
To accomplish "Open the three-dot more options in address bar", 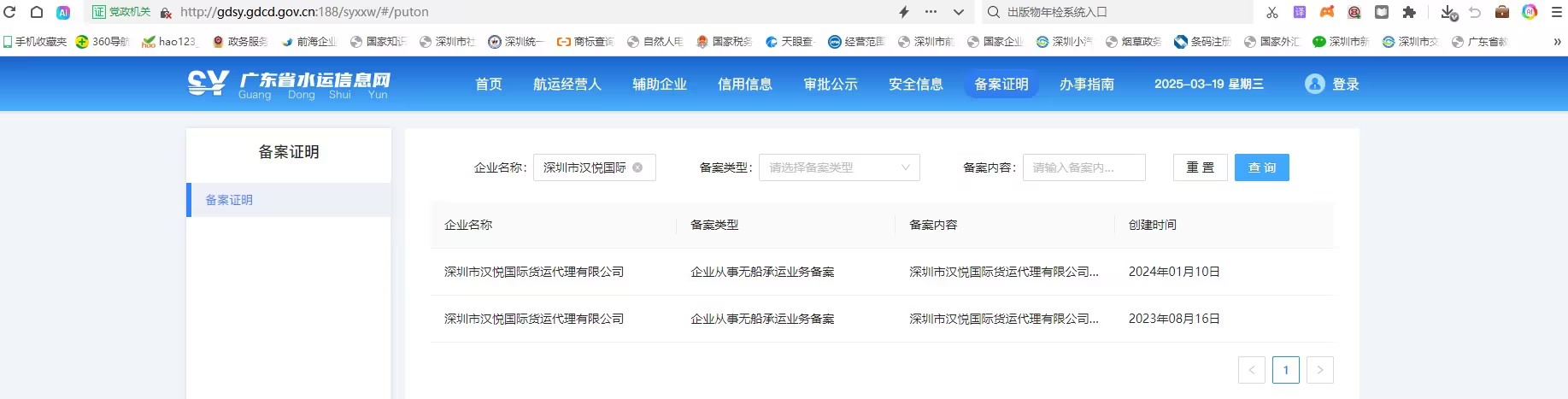I will (x=931, y=12).
